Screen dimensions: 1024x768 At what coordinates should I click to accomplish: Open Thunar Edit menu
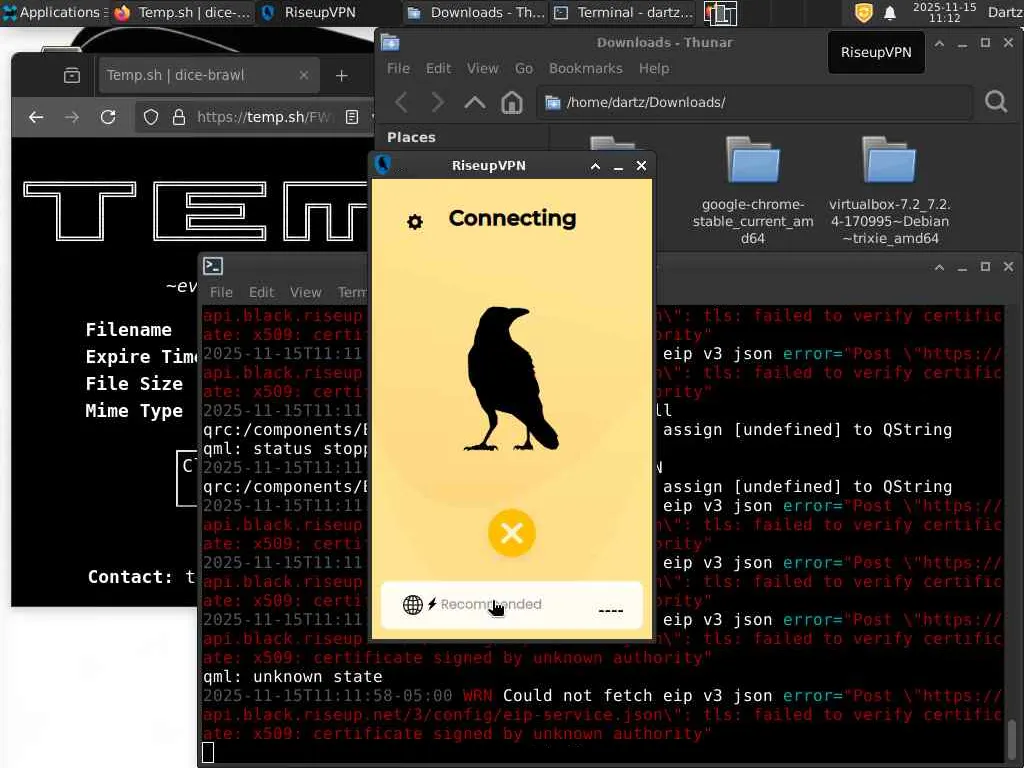[x=438, y=69]
